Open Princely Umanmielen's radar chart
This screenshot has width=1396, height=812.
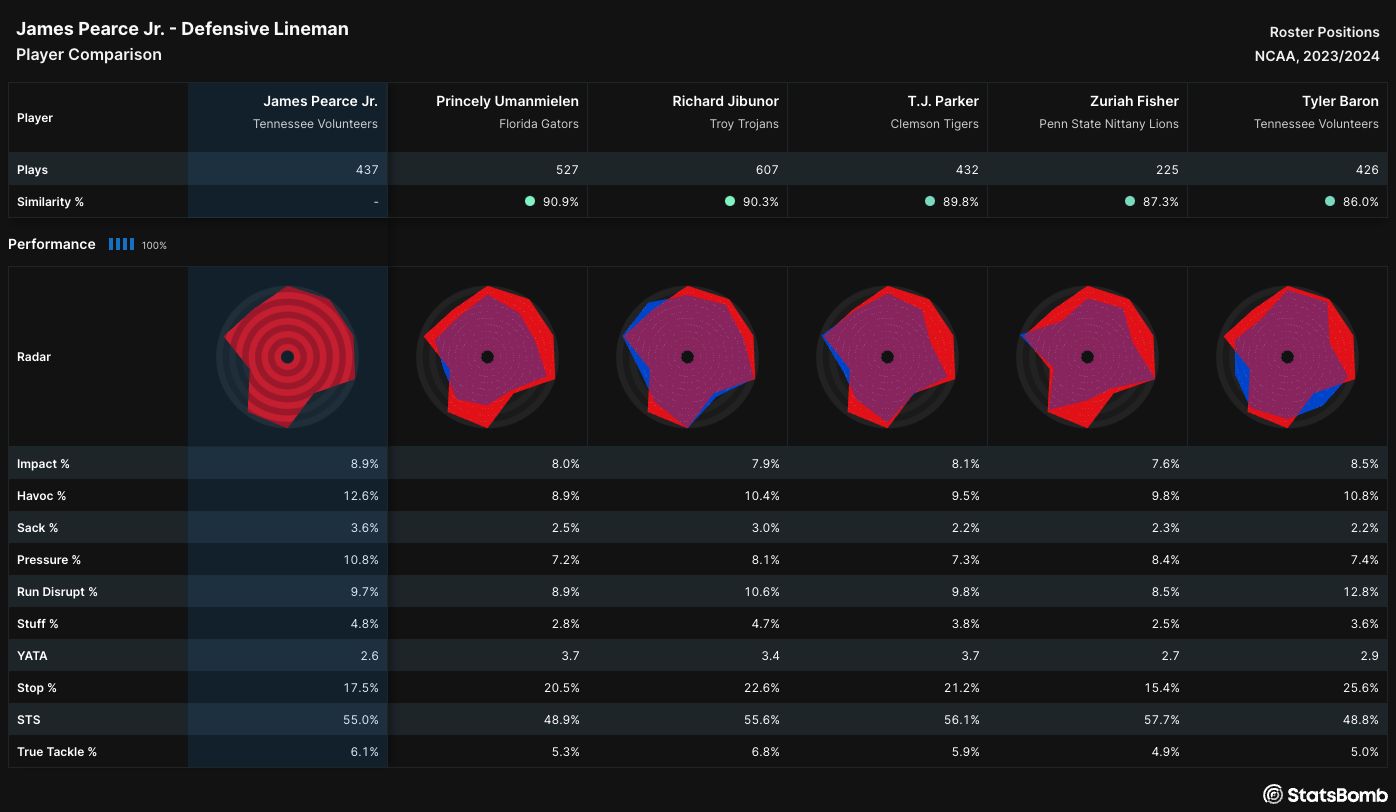488,357
